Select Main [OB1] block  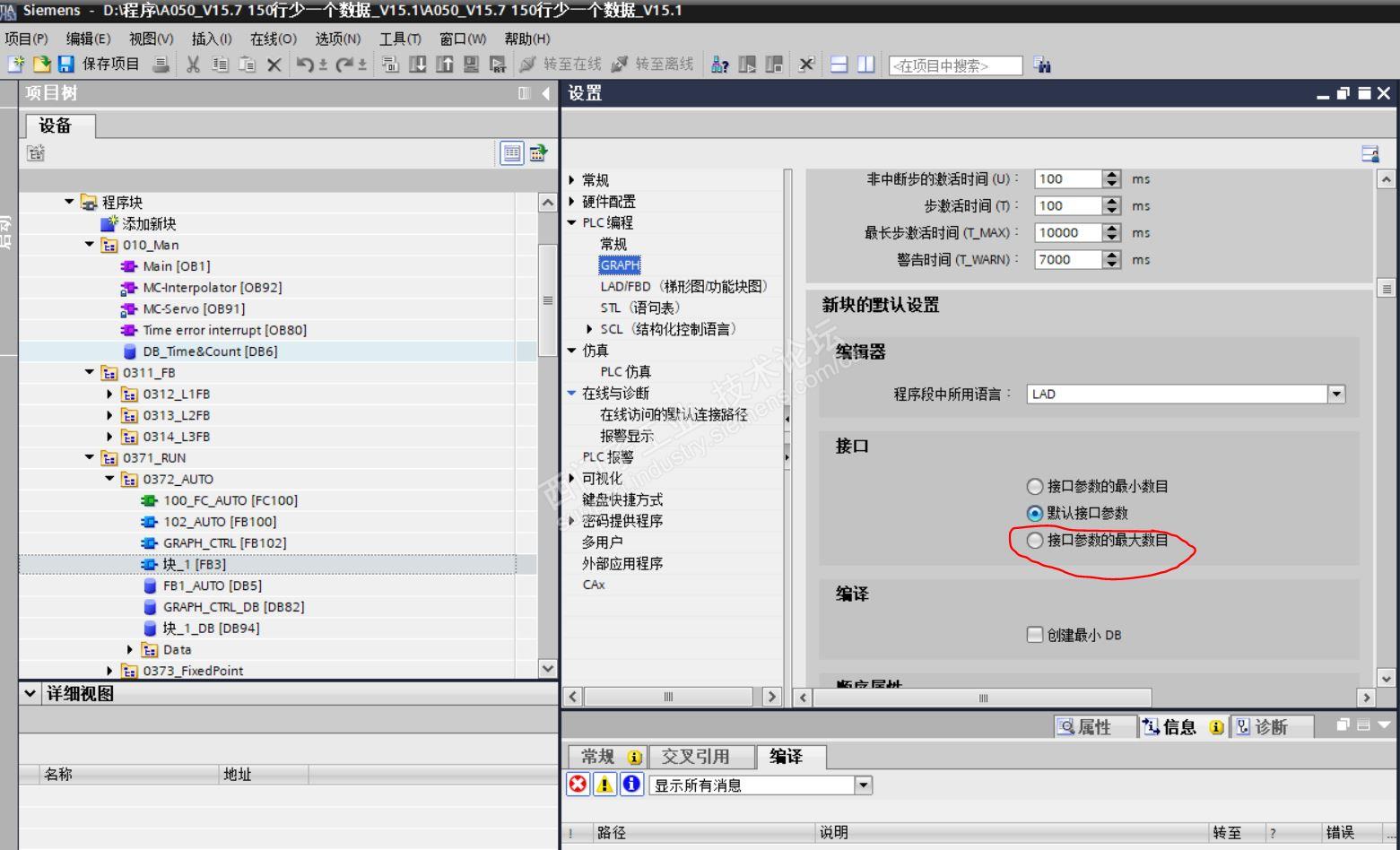[x=177, y=266]
